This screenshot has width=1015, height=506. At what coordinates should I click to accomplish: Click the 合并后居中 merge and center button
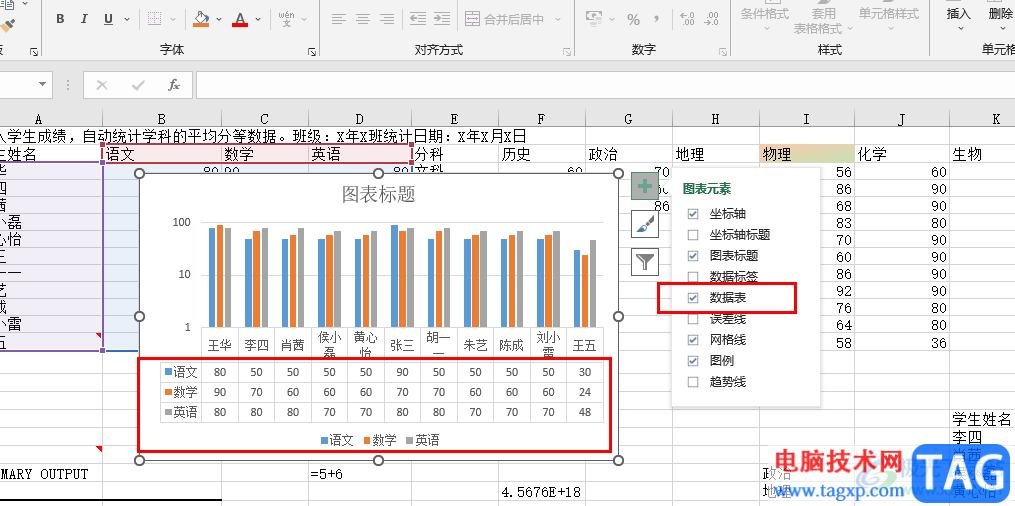click(x=505, y=19)
